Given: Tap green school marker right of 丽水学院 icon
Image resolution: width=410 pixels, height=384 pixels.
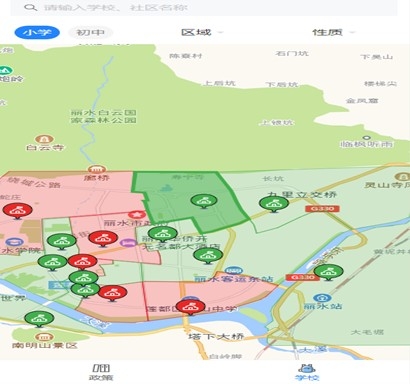Looking at the screenshot, I should coord(62,242).
